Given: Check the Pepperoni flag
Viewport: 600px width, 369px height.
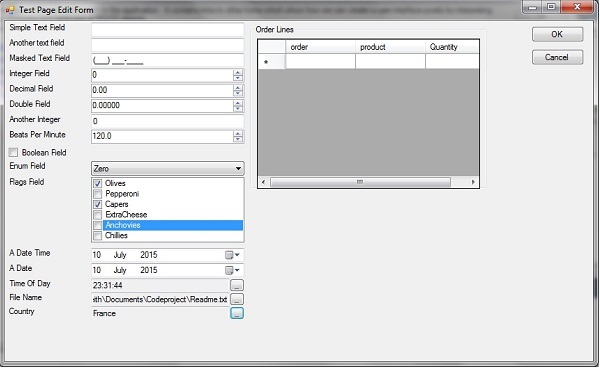Looking at the screenshot, I should click(98, 194).
